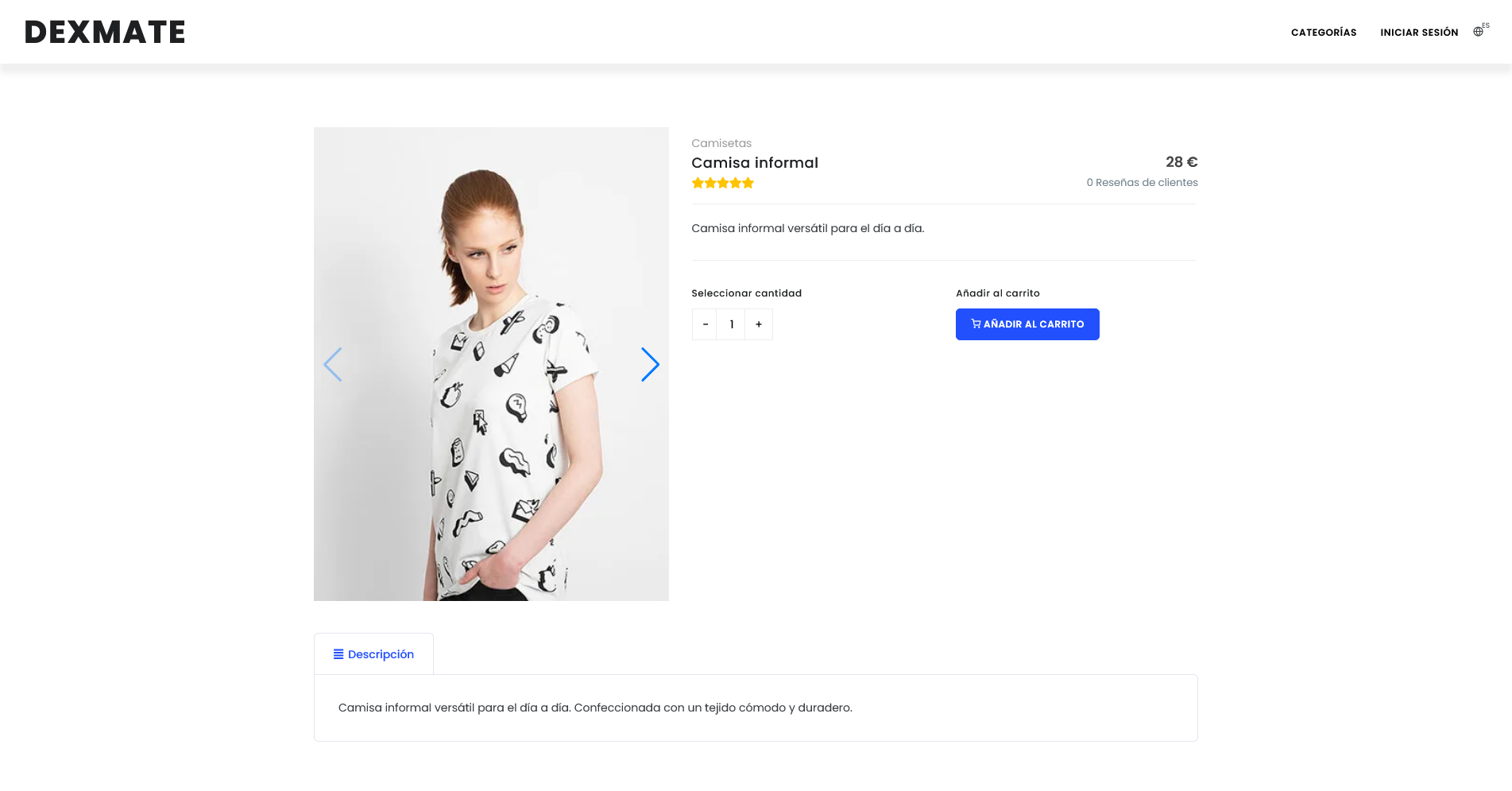Click the description text in the tab panel
This screenshot has width=1512, height=791.
[595, 708]
